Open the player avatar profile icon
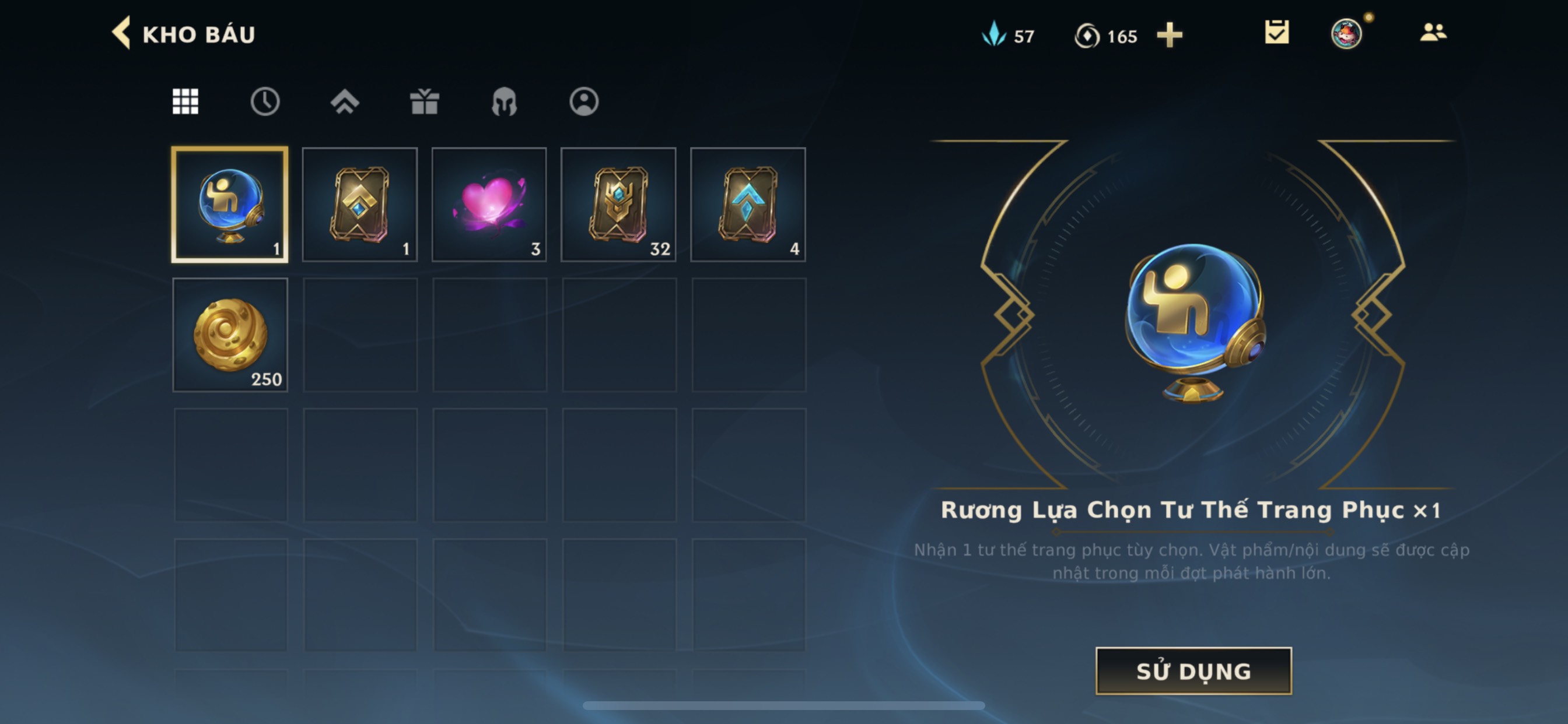This screenshot has height=724, width=1568. [x=1346, y=33]
